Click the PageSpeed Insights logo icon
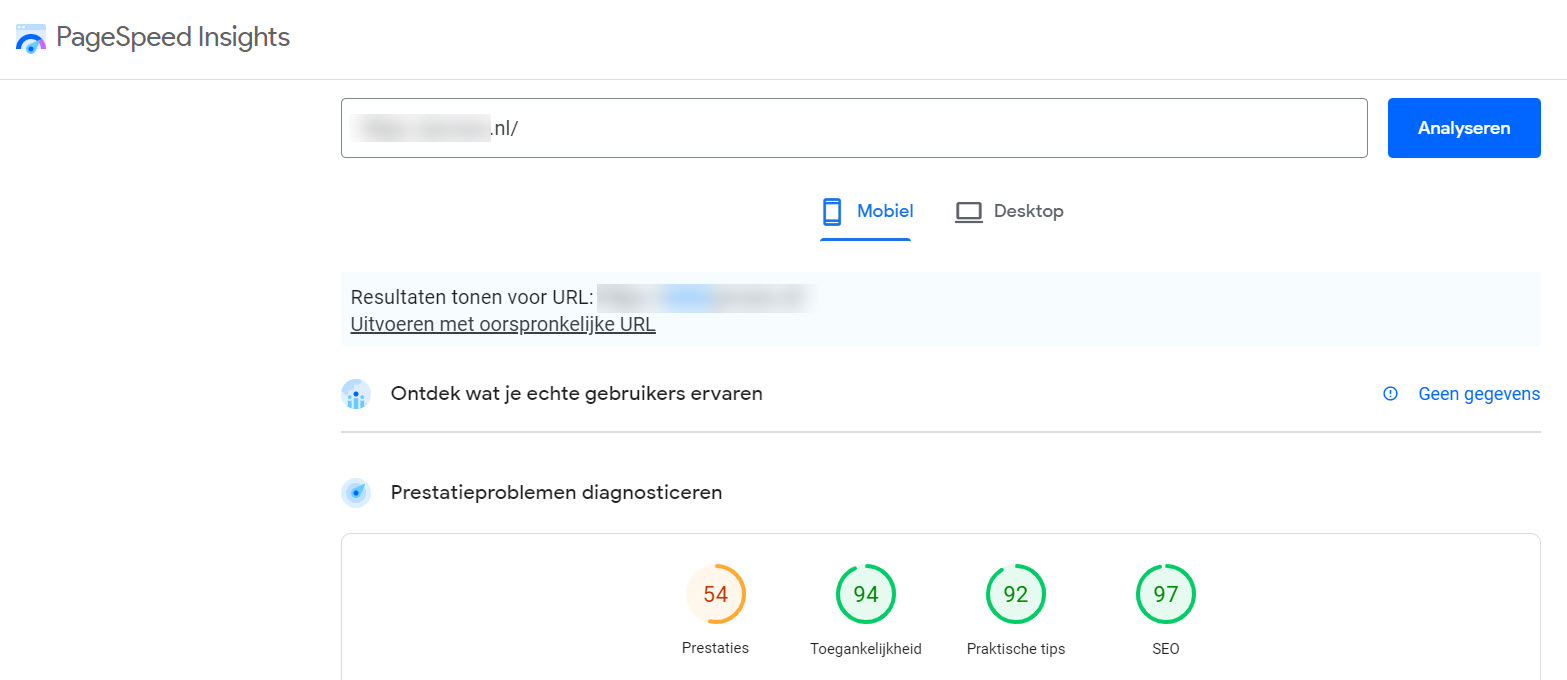 pos(31,39)
